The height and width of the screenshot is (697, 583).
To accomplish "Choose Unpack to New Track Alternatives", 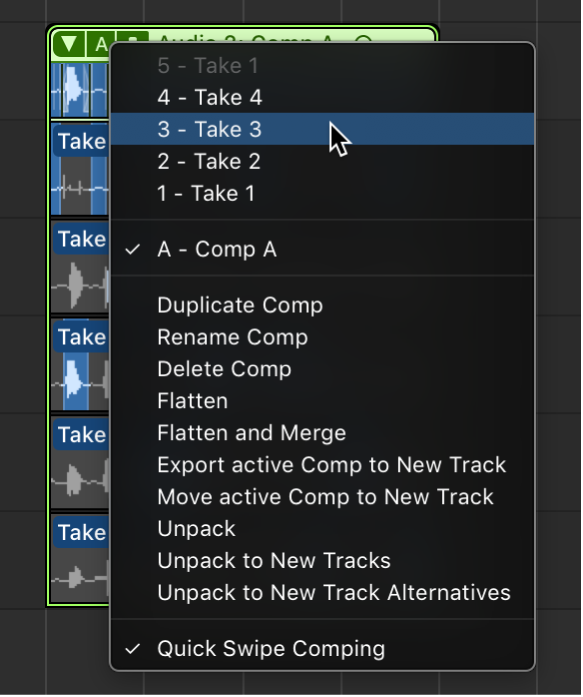I will pyautogui.click(x=323, y=593).
